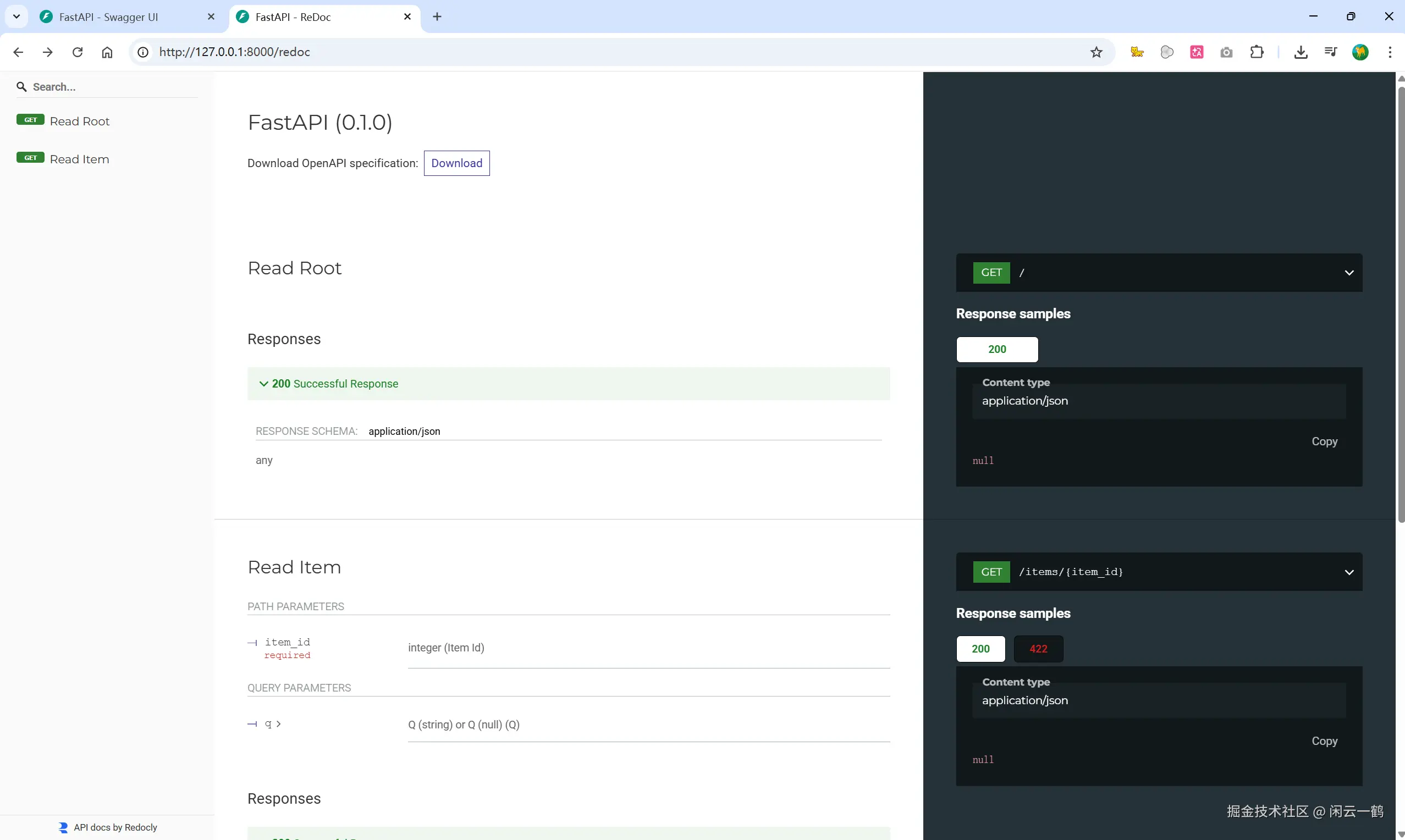This screenshot has height=840, width=1405.
Task: Bookmark this page with star icon
Action: 1096,52
